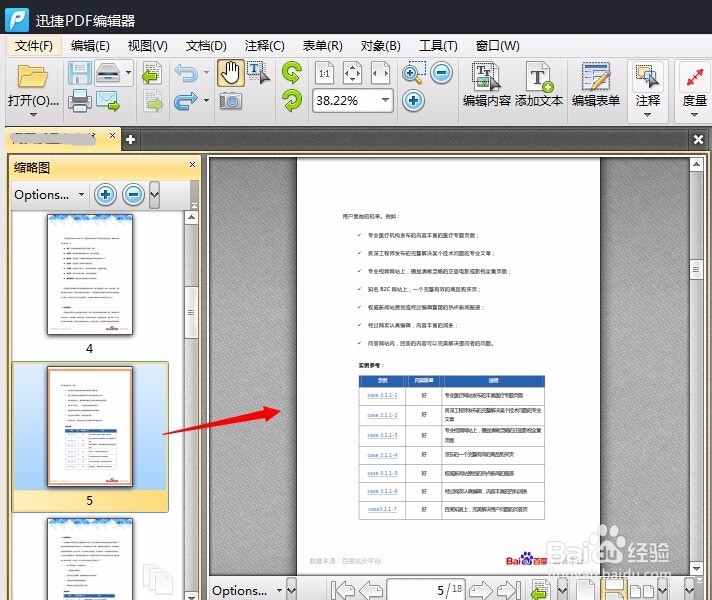
Task: Click the 打开(O) folder icon
Action: [33, 76]
